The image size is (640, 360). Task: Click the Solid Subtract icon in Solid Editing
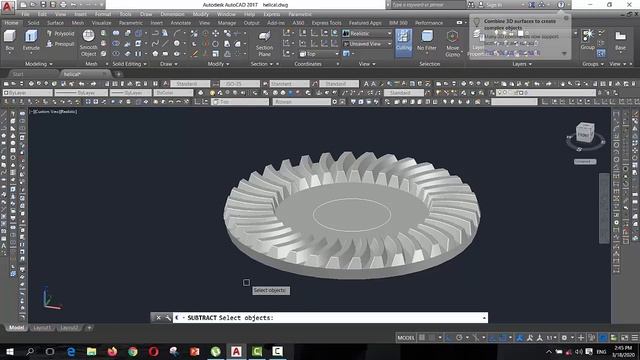[116, 43]
